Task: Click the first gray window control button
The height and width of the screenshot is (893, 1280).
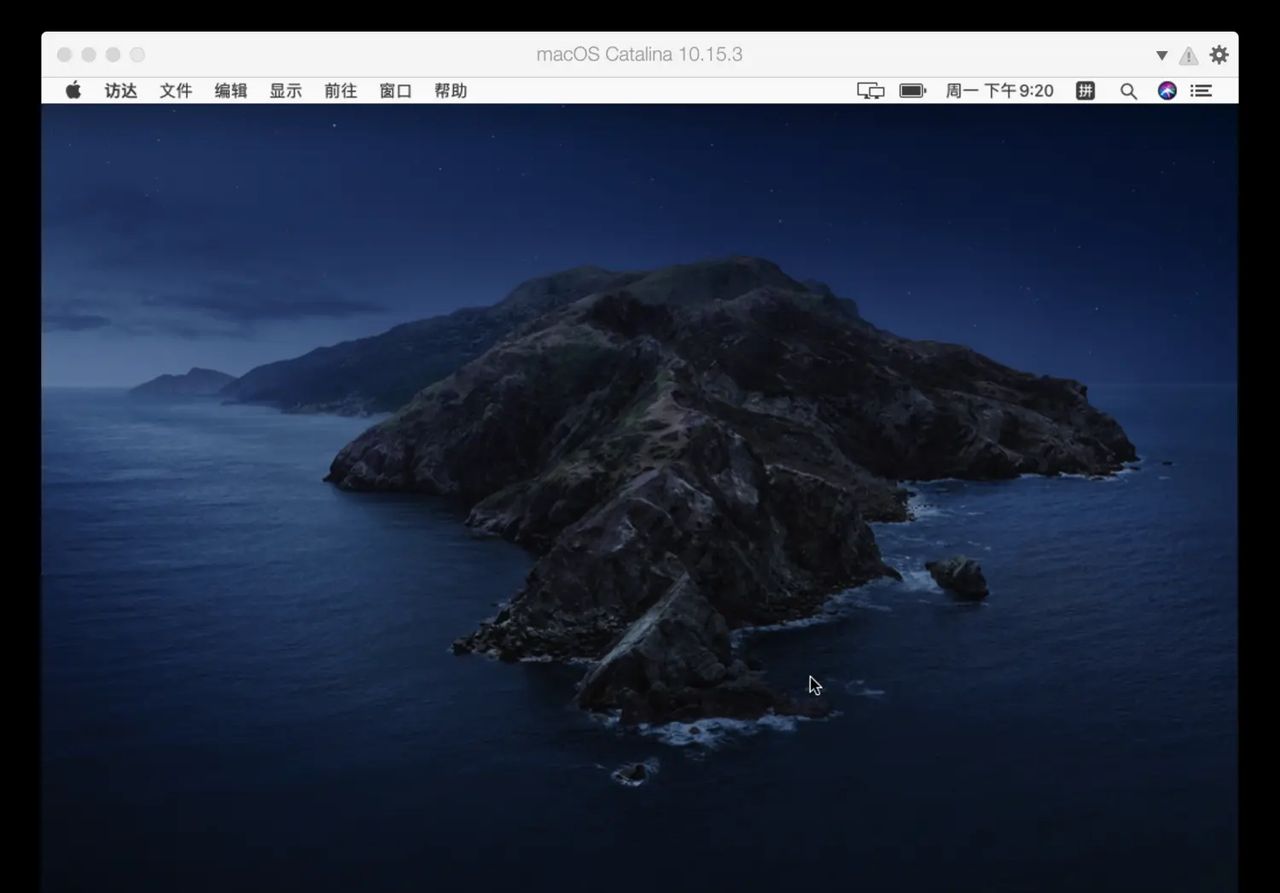Action: [64, 55]
